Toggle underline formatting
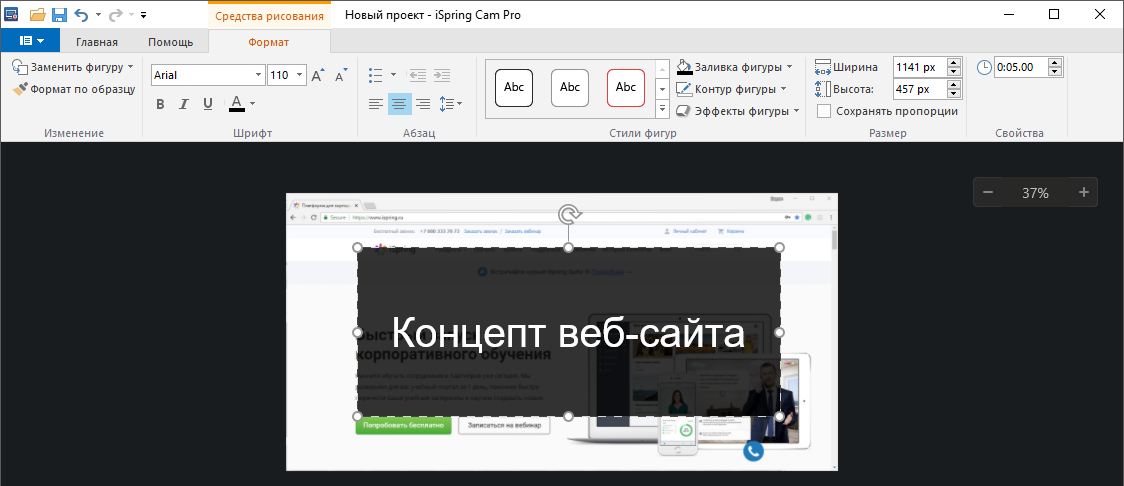1124x486 pixels. click(x=208, y=104)
